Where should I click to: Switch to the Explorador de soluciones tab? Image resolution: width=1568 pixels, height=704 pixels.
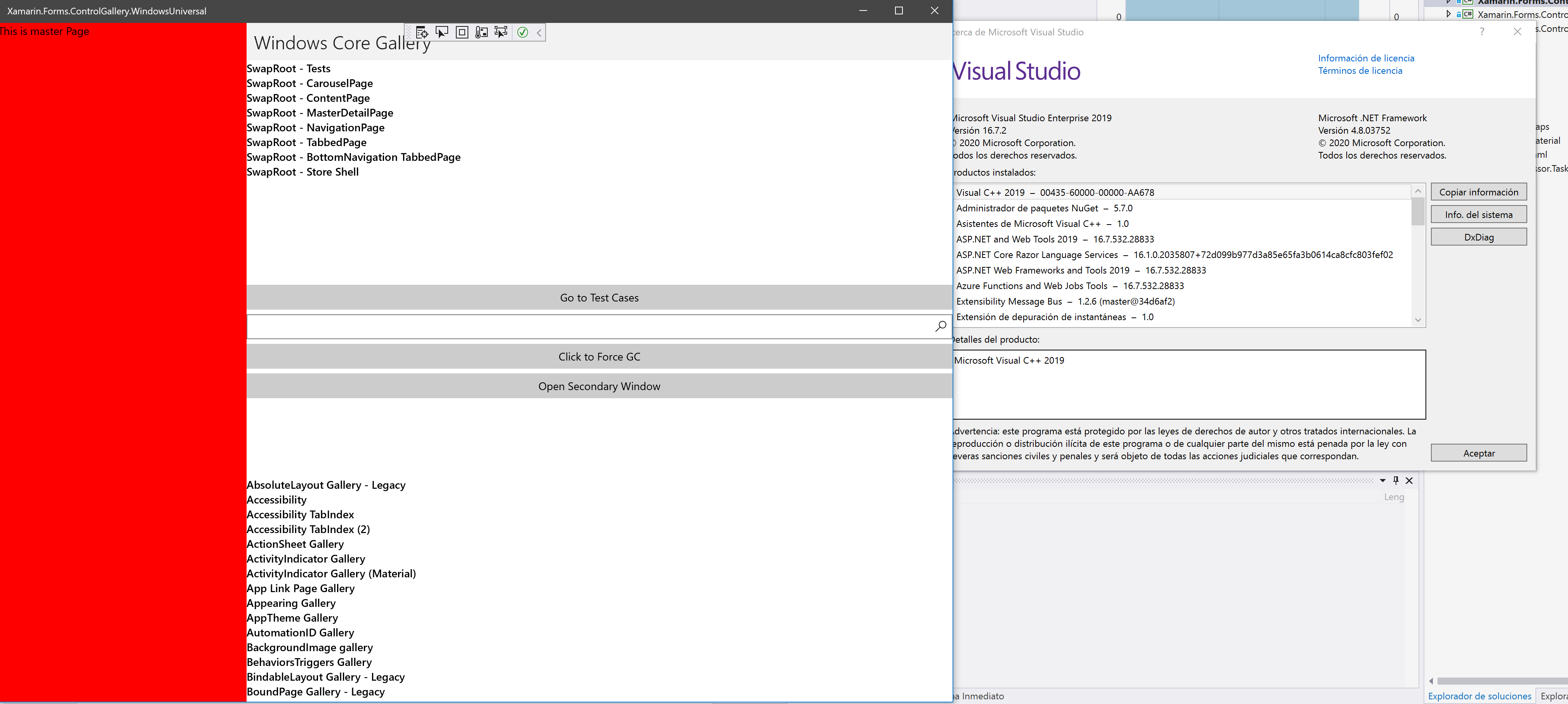coord(1479,696)
